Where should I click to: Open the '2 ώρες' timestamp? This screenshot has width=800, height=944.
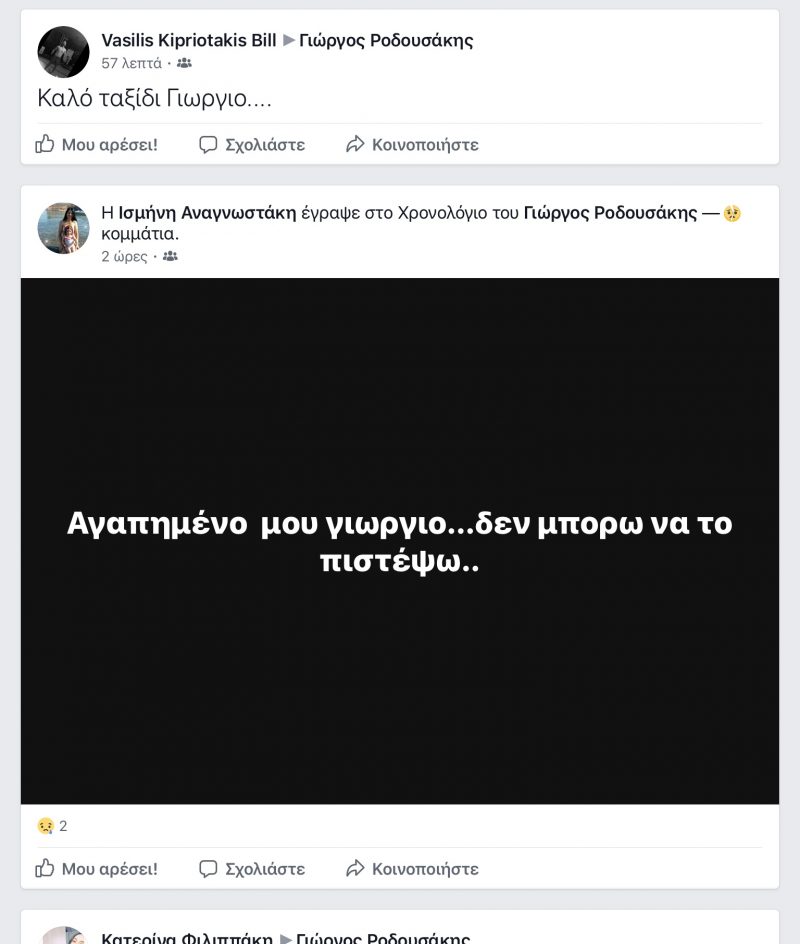click(x=124, y=256)
